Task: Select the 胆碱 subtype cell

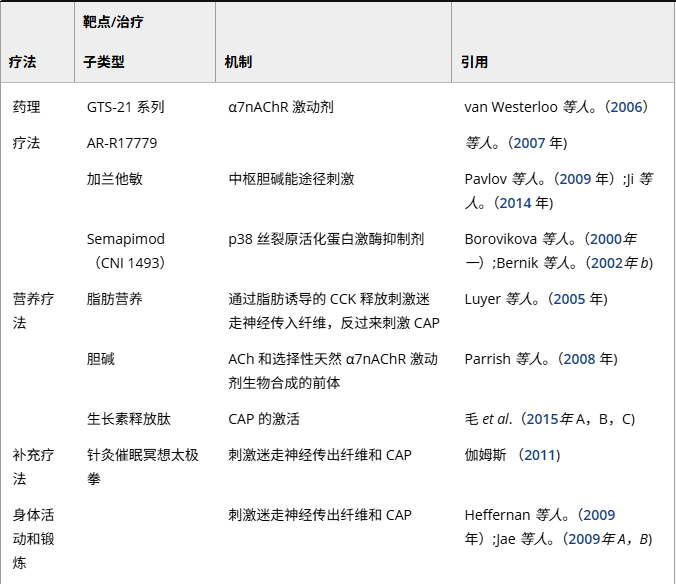Action: pos(101,359)
